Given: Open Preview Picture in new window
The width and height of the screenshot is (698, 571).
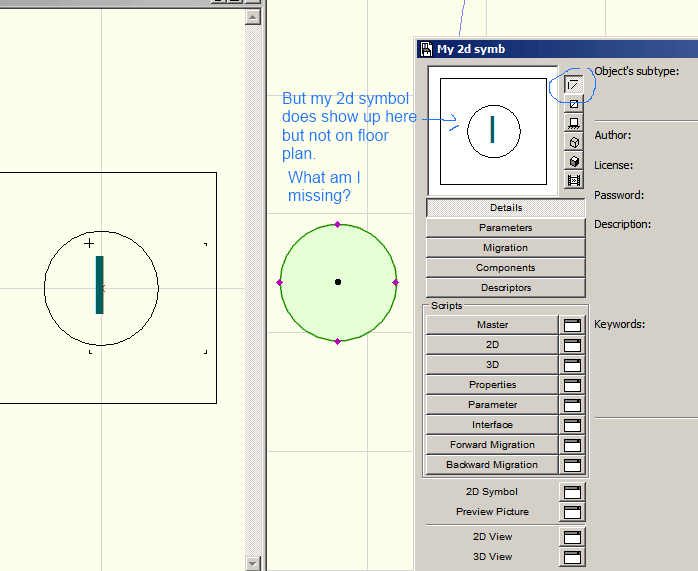Looking at the screenshot, I should 572,512.
